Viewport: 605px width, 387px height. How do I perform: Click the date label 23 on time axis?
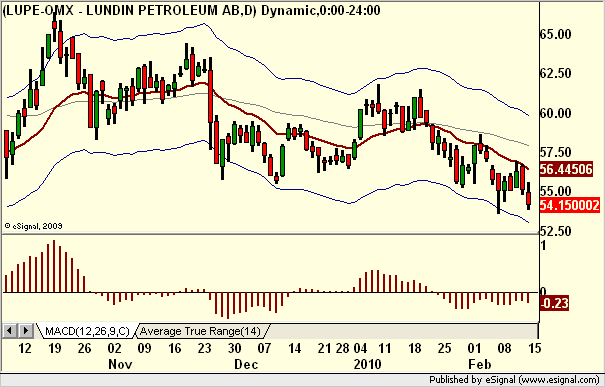(x=204, y=348)
